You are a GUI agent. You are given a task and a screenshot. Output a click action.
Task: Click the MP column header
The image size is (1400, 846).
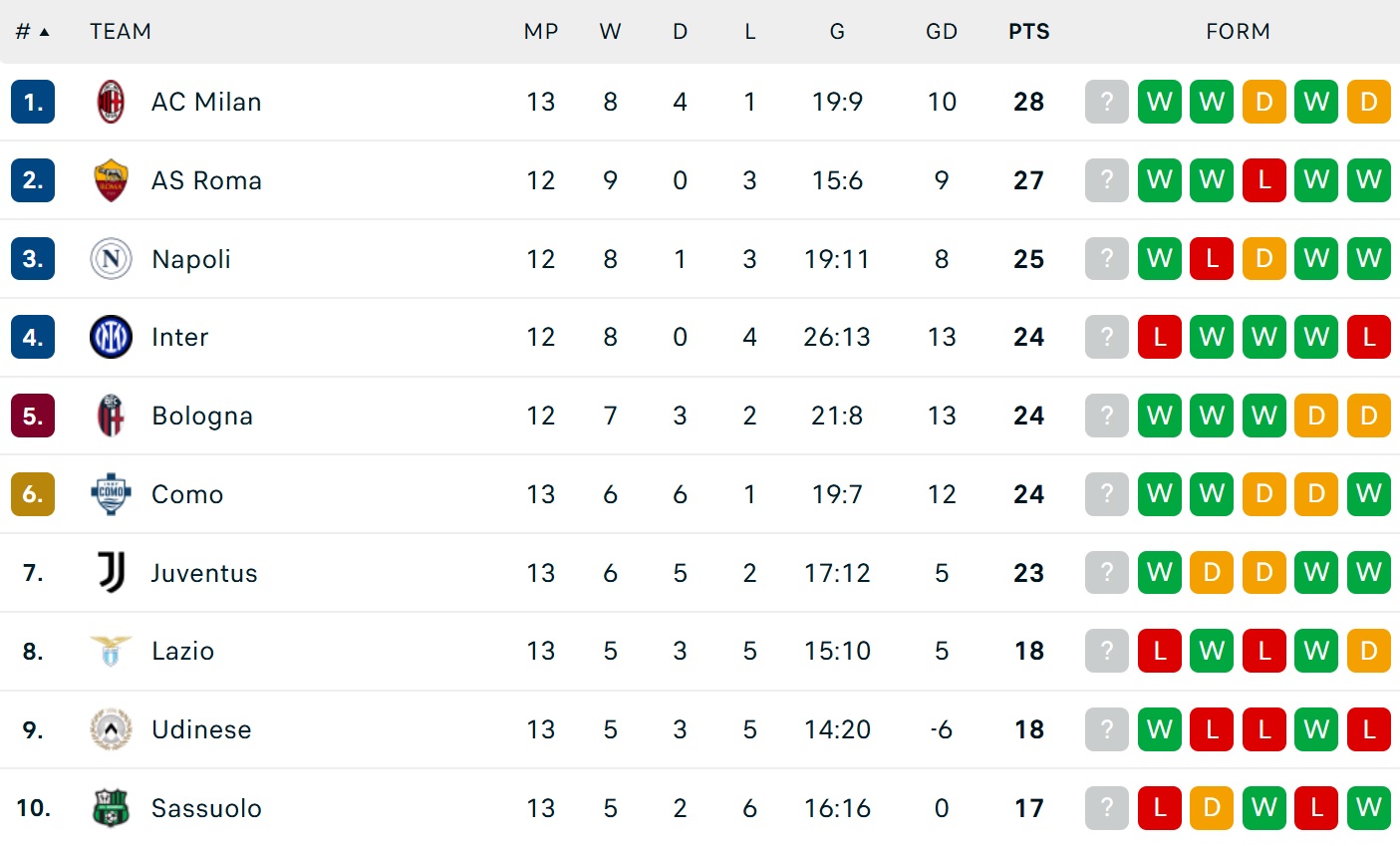[x=541, y=32]
